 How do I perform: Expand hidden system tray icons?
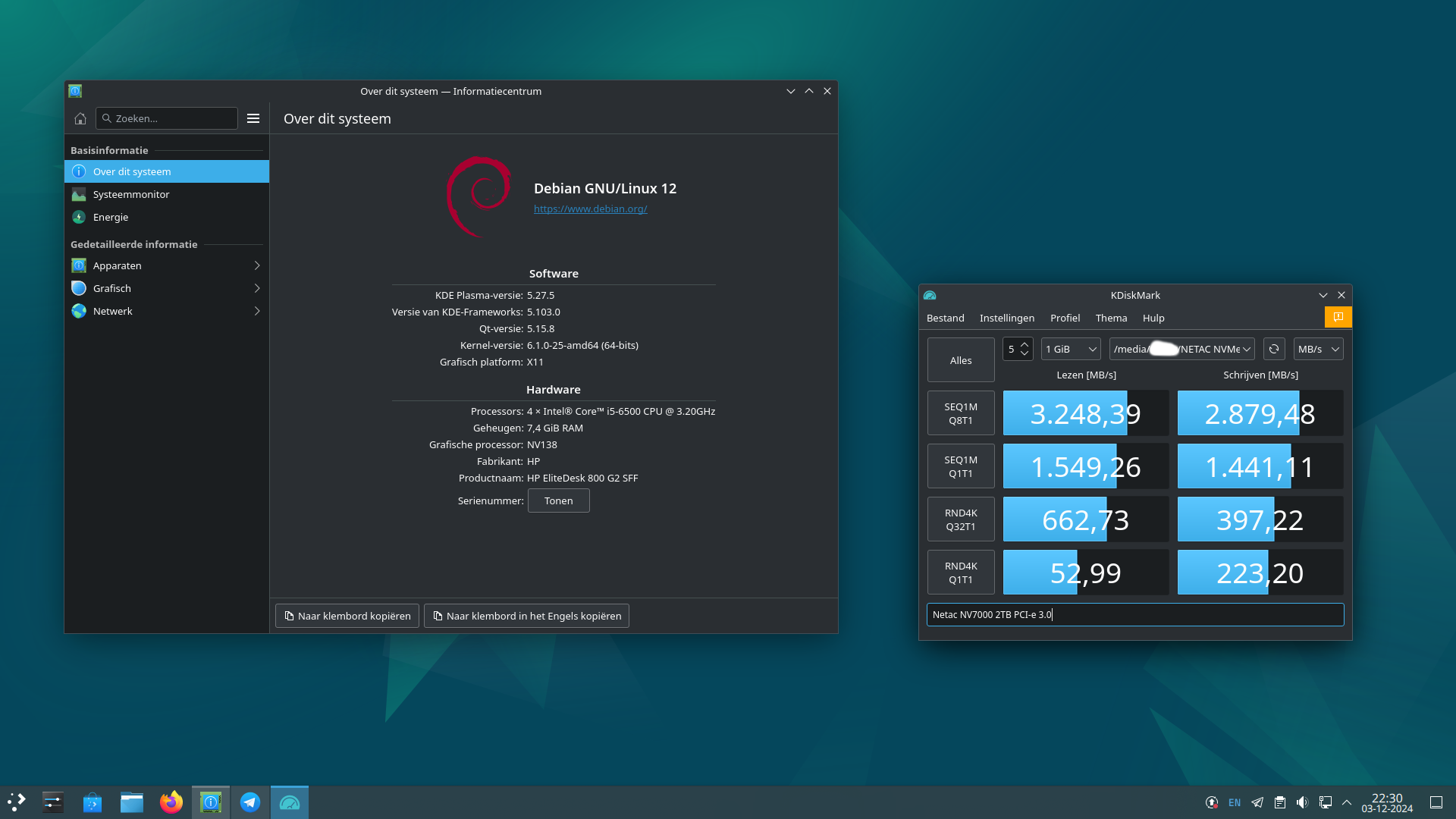coord(1347,802)
